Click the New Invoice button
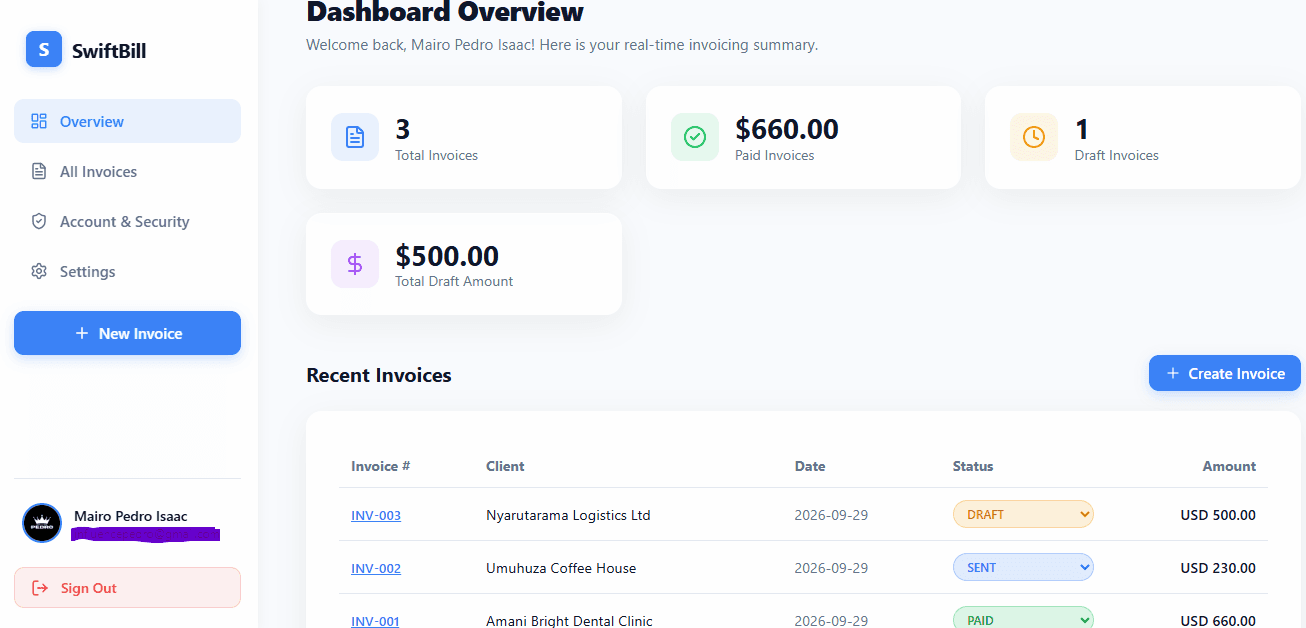1306x628 pixels. click(127, 333)
